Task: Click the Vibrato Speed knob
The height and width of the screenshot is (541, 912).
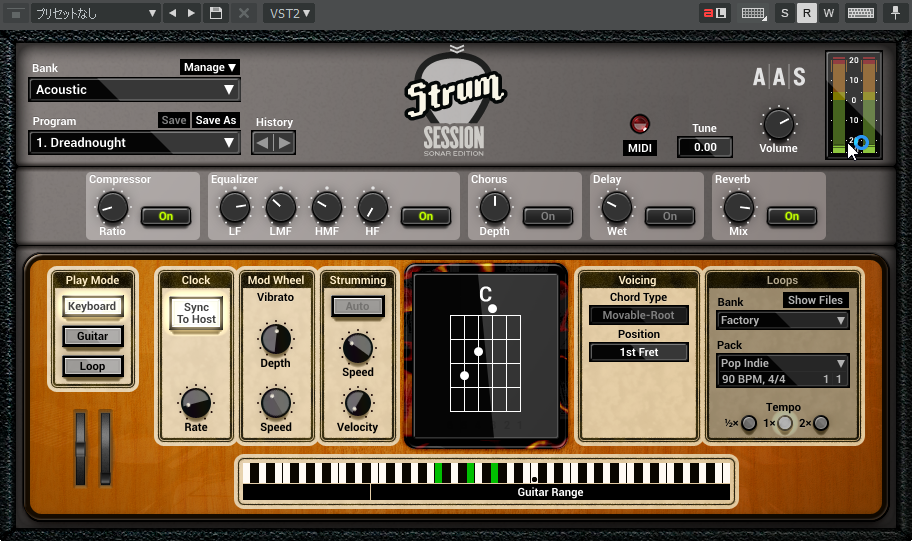Action: tap(275, 403)
